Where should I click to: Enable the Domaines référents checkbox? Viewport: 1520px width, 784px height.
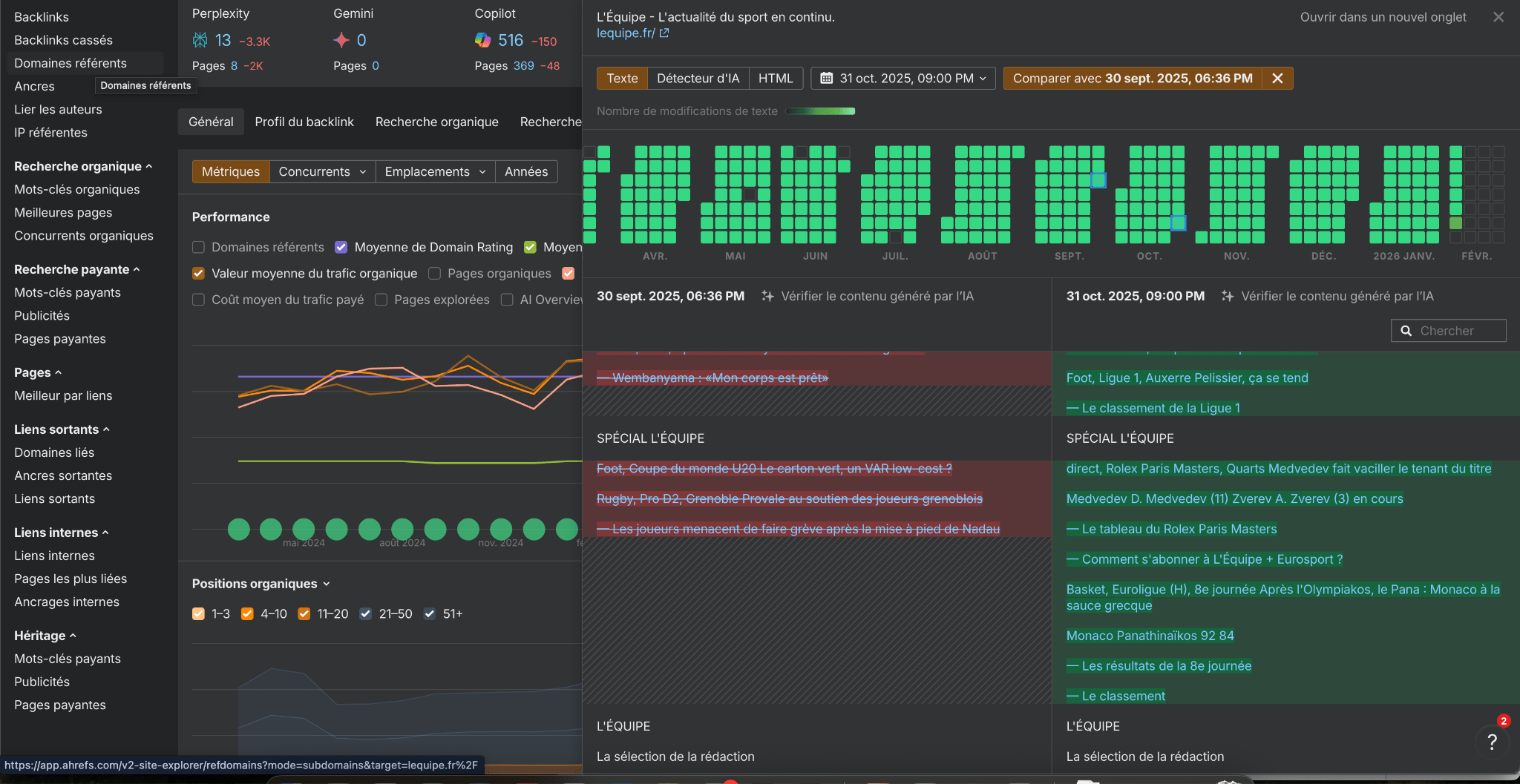coord(198,247)
